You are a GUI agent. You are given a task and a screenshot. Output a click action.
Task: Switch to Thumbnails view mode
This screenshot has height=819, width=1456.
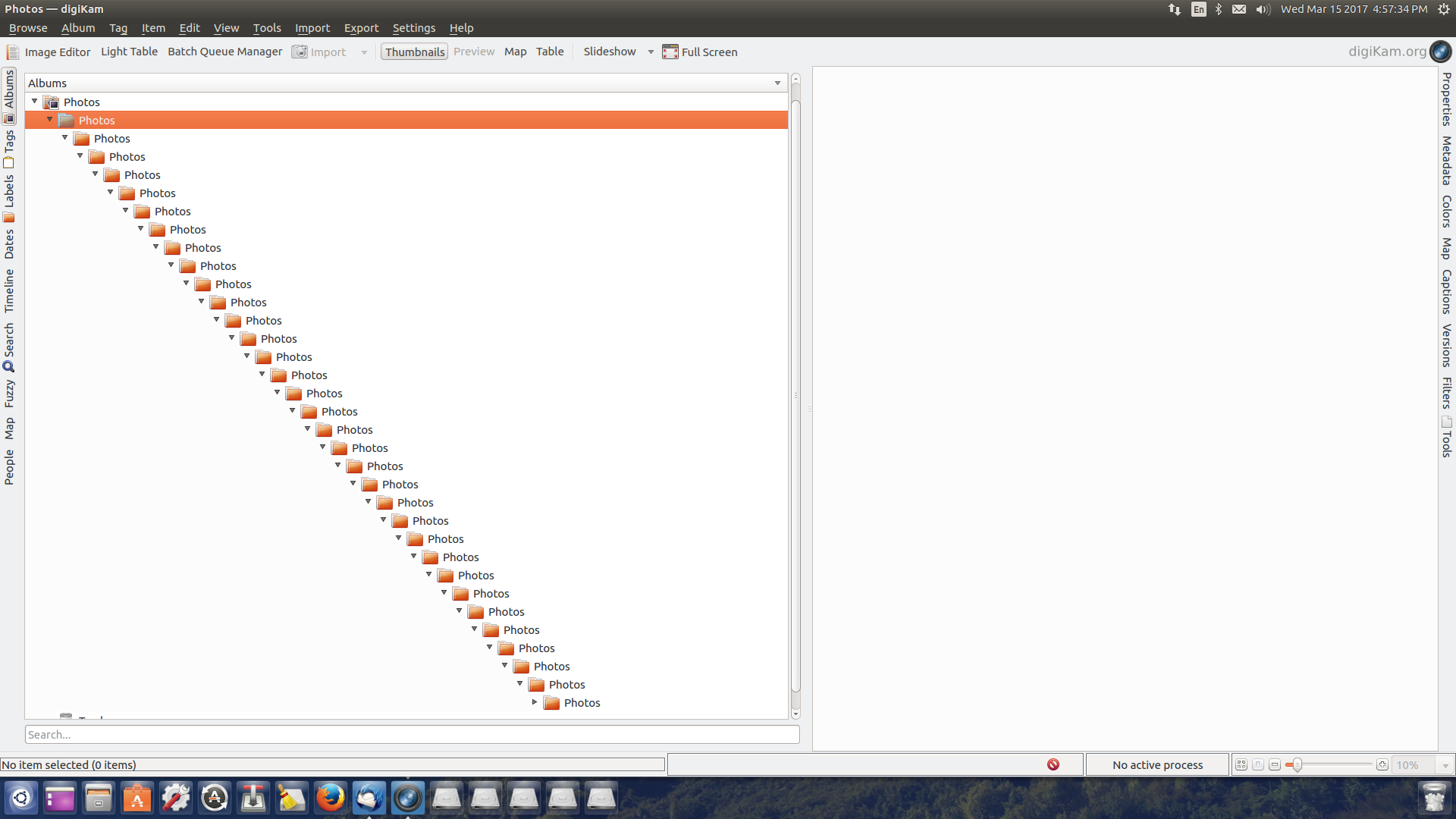[x=414, y=52]
